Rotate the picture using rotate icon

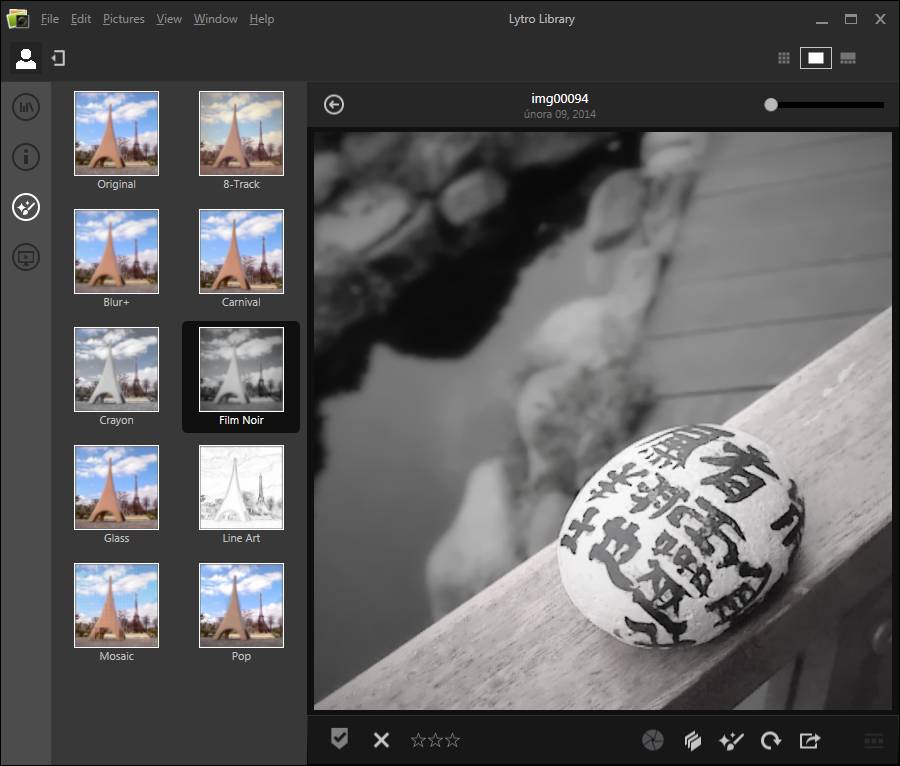pos(770,740)
